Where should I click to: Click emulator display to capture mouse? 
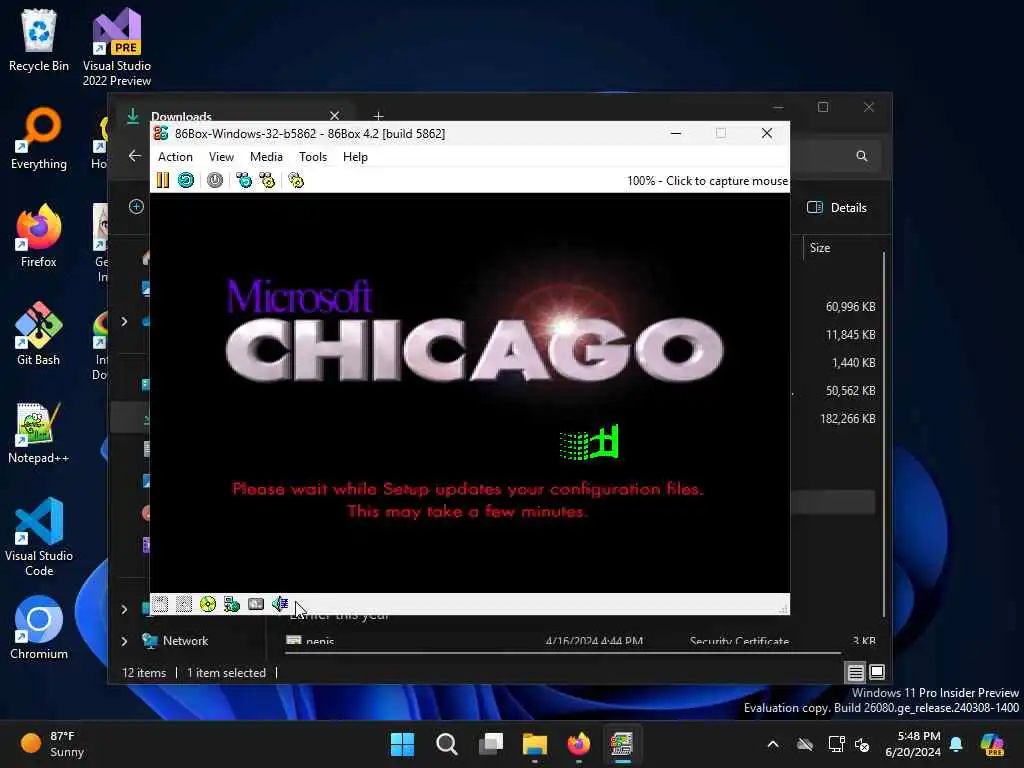point(470,392)
